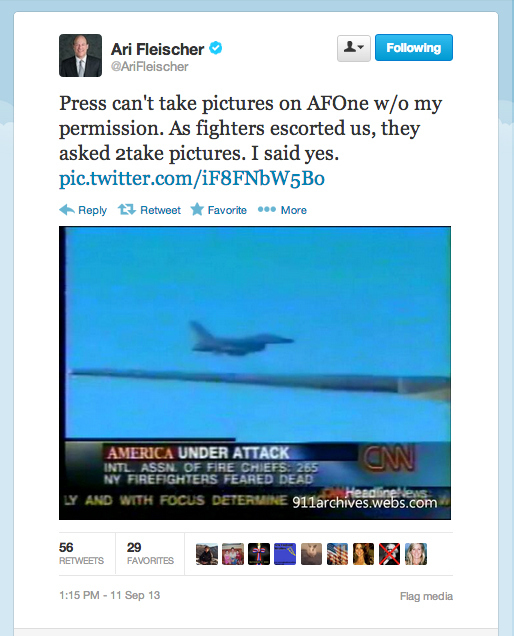Viewport: 514px width, 636px height.
Task: Open the Ari Fleischer display name
Action: (x=157, y=49)
